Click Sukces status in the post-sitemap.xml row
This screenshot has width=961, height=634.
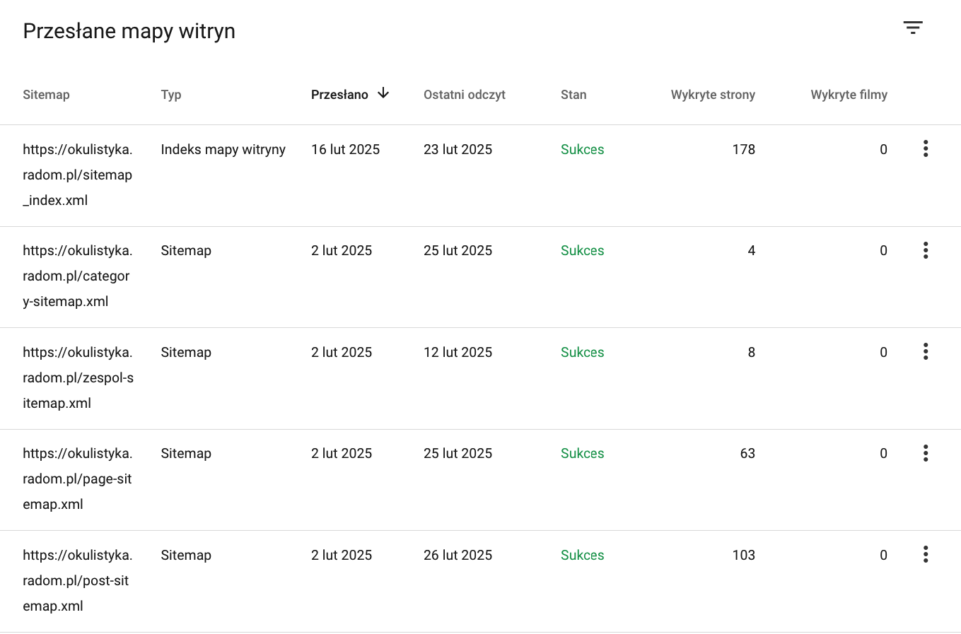pos(582,555)
